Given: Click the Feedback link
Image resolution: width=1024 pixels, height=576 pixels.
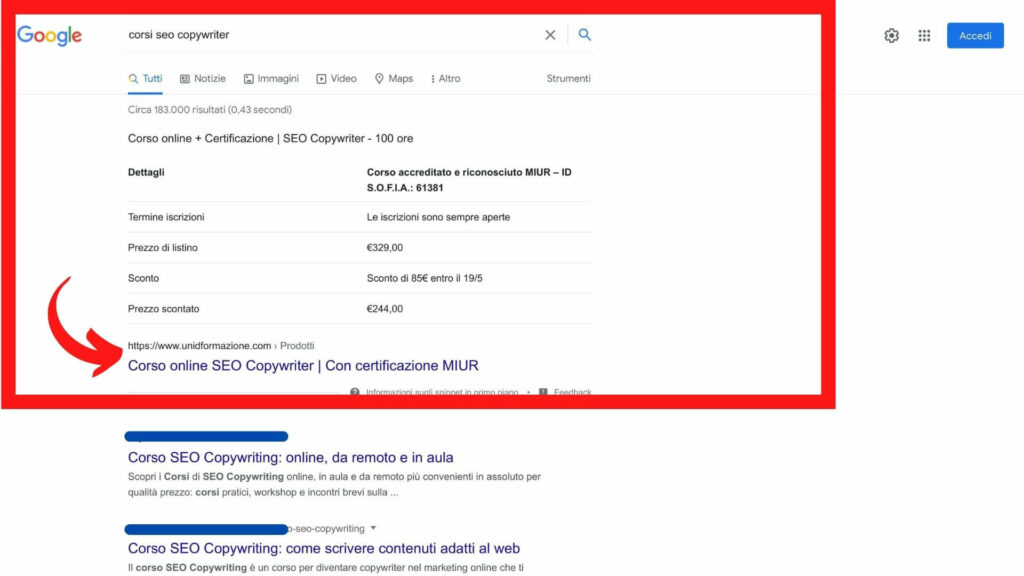Looking at the screenshot, I should pos(573,391).
